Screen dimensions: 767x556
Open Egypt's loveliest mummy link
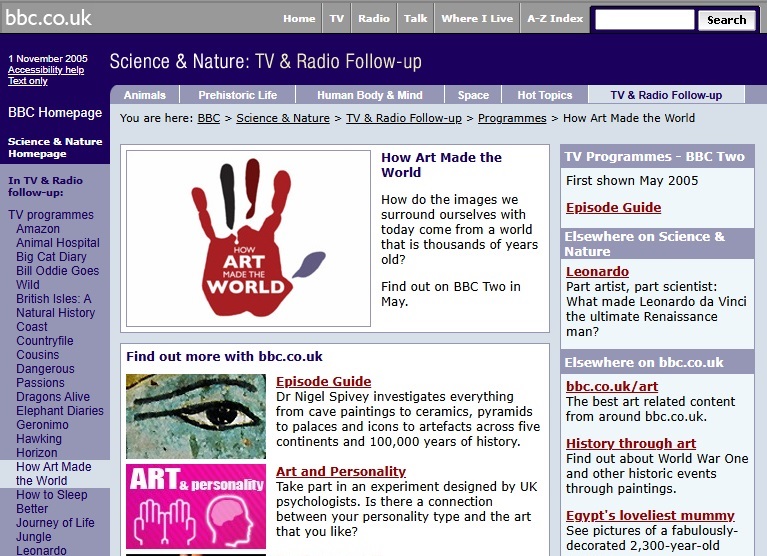coord(650,515)
